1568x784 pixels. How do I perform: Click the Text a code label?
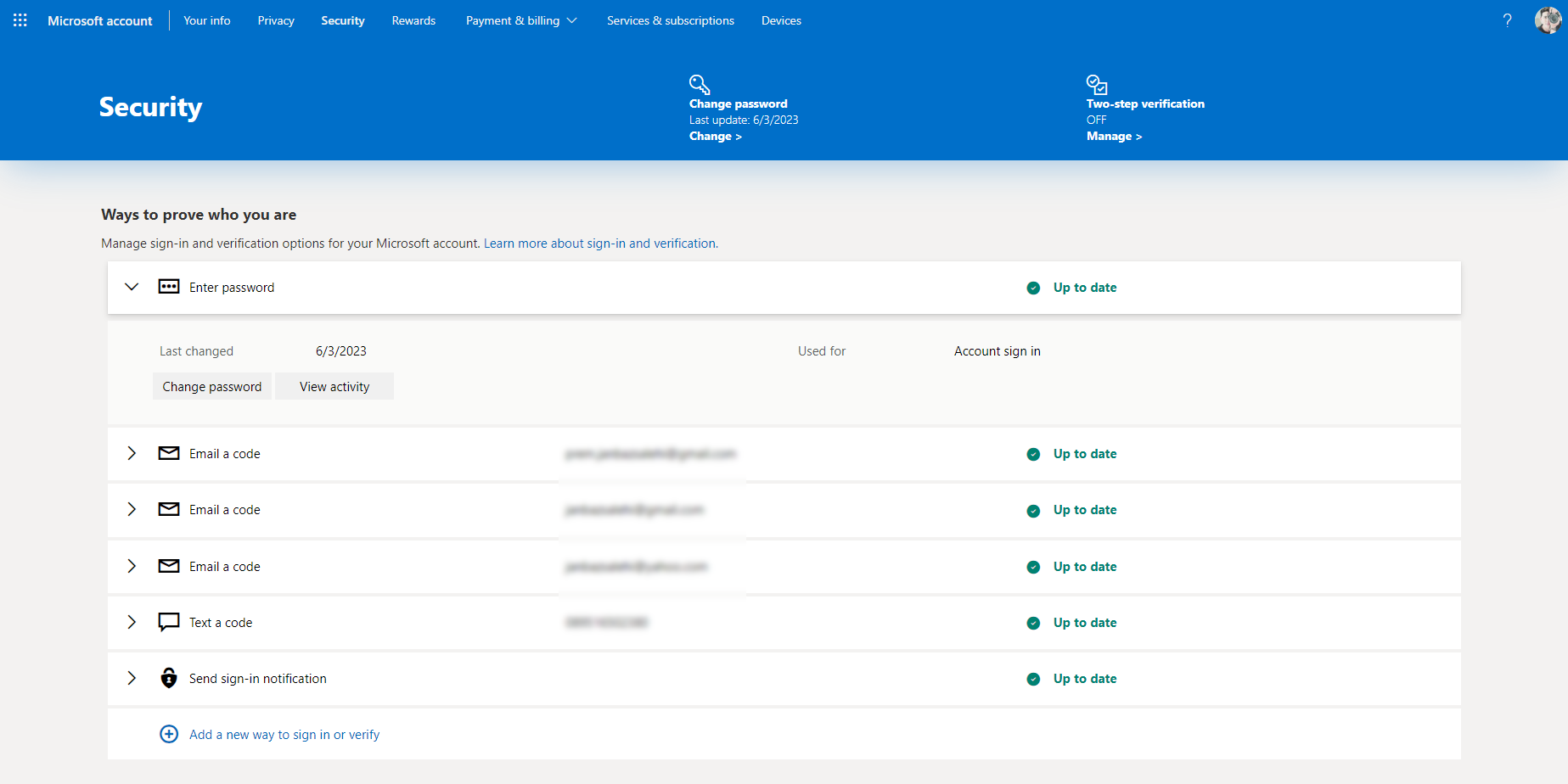pos(221,623)
